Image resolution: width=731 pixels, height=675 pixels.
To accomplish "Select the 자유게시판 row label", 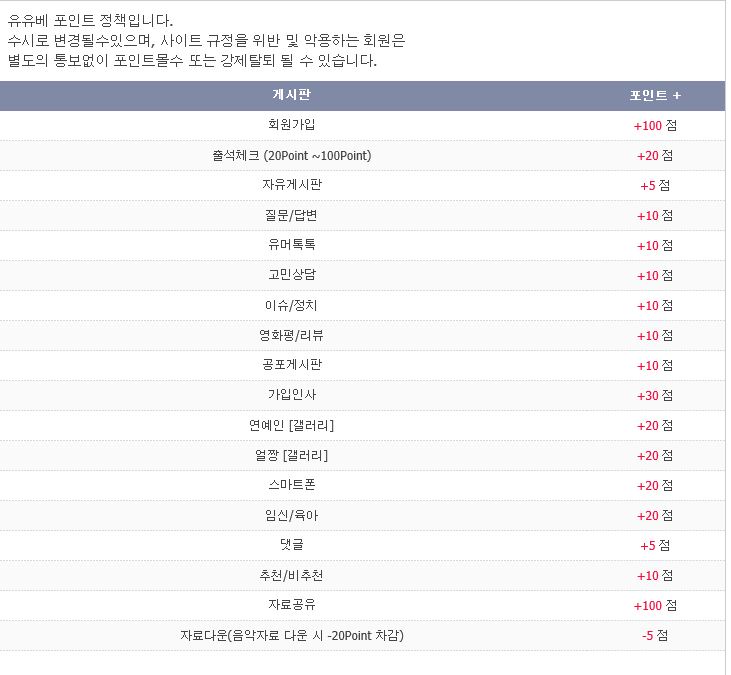I will [291, 185].
